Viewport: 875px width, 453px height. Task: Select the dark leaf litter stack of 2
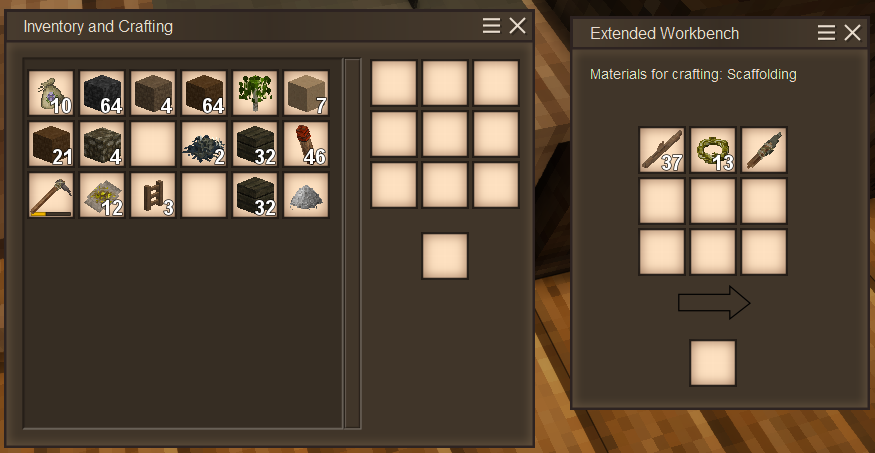point(204,144)
